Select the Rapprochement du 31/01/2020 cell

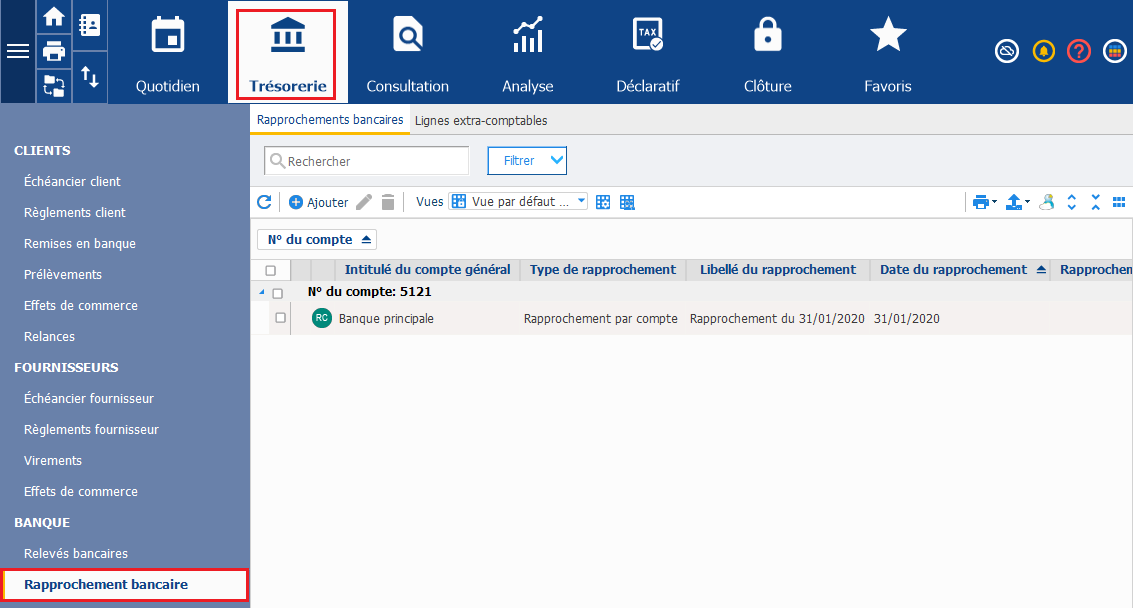(777, 319)
